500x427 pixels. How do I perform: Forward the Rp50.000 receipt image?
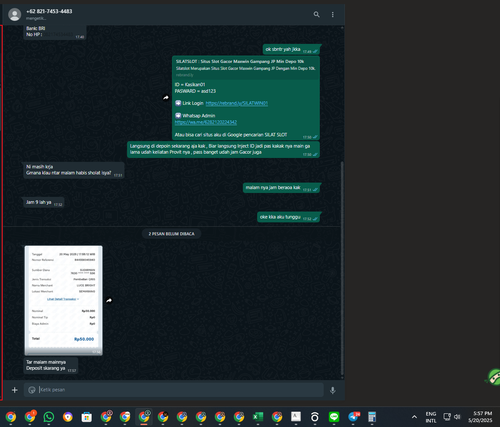[x=109, y=300]
